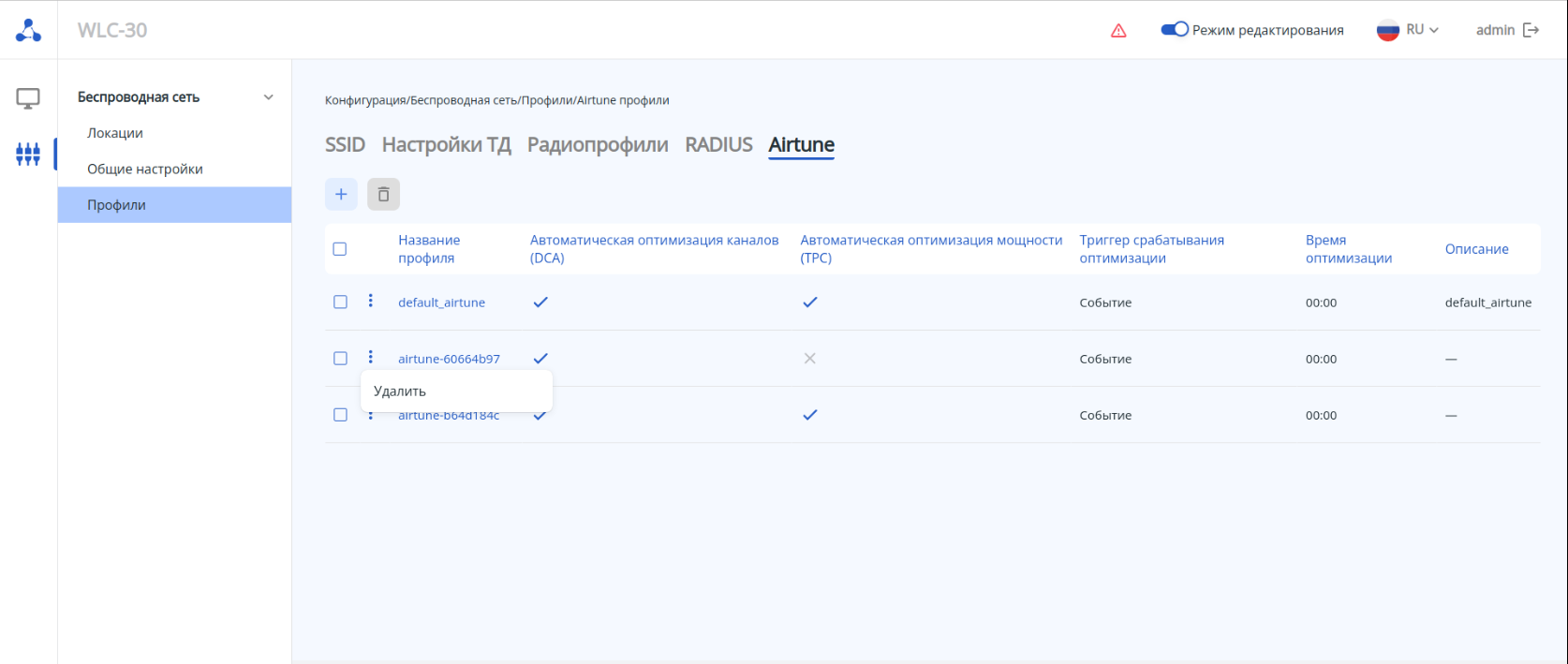Tick the airtune-60664b97 row checkbox
This screenshot has height=664, width=1568.
coord(340,358)
